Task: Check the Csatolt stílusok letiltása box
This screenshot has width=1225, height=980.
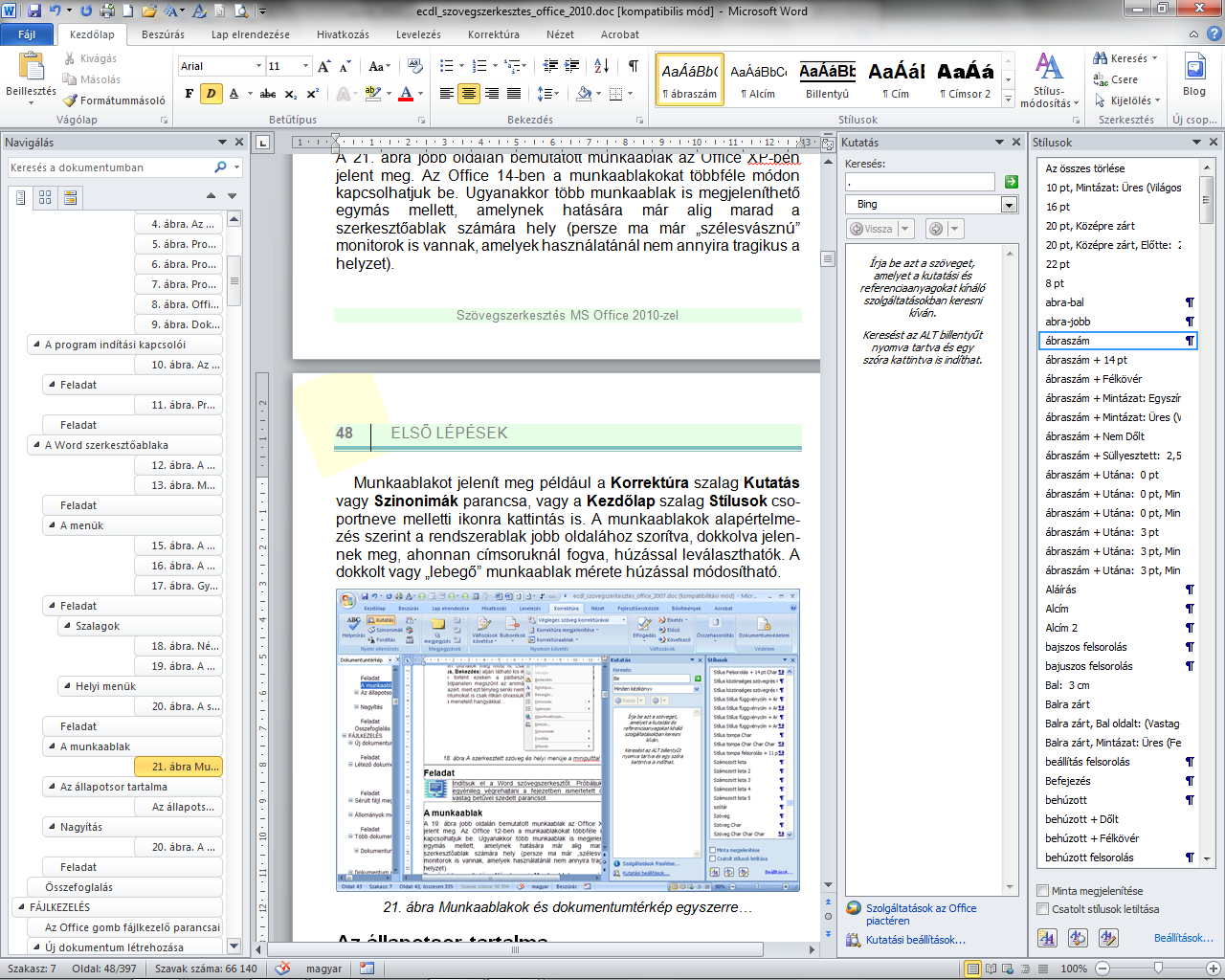Action: [x=1043, y=909]
